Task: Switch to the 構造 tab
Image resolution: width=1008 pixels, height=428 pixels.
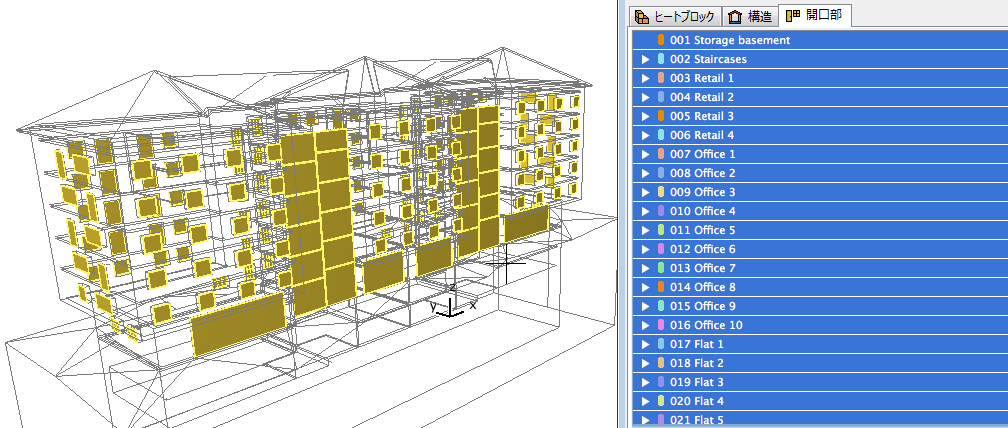Action: (x=750, y=16)
